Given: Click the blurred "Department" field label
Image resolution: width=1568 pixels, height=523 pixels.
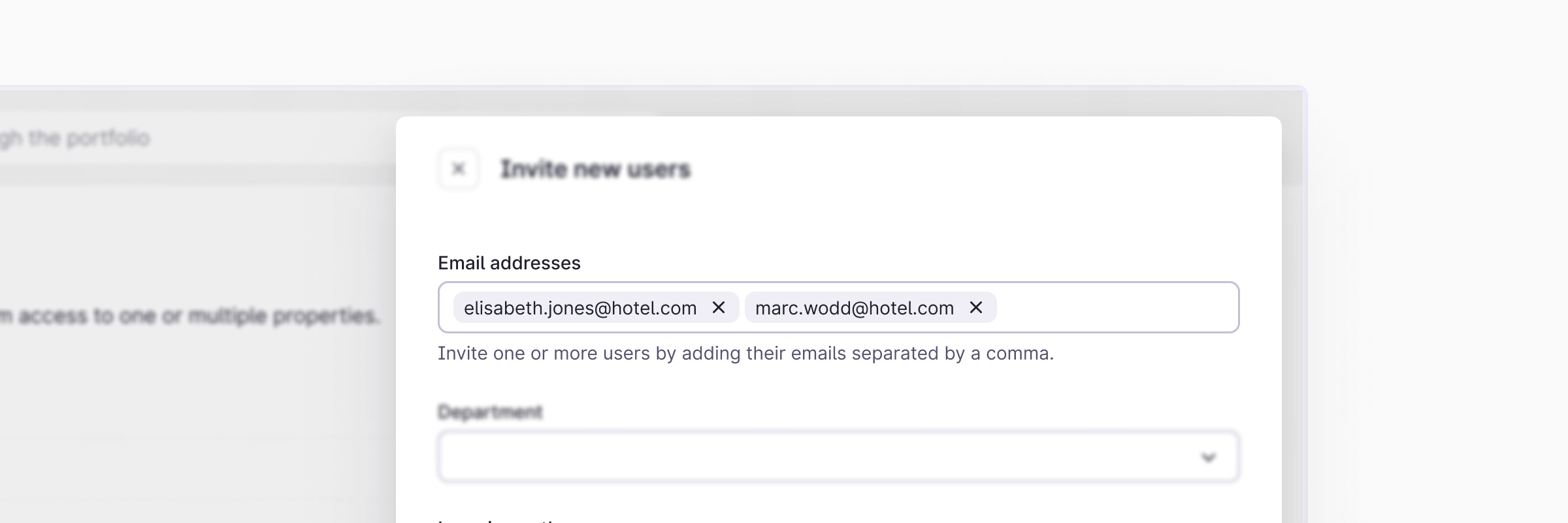Looking at the screenshot, I should pyautogui.click(x=490, y=412).
